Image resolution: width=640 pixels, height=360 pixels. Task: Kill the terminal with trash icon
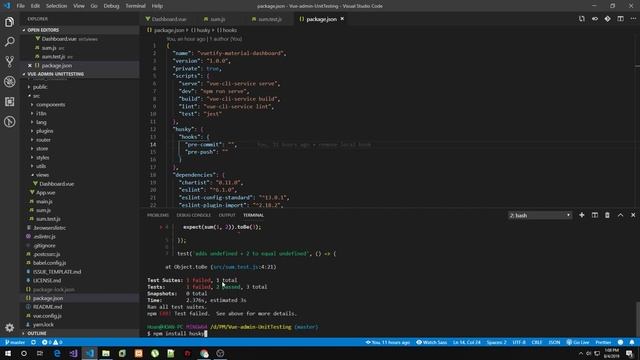[607, 215]
